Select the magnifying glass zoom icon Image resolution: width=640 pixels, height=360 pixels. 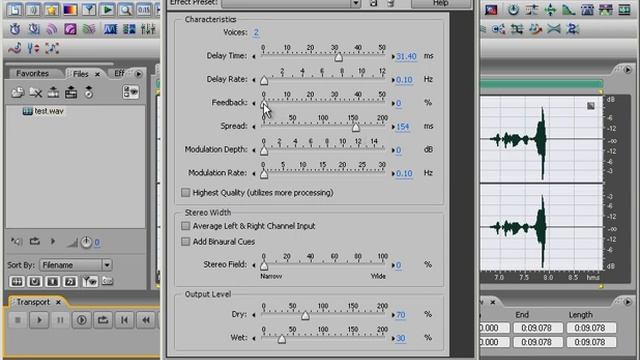pyautogui.click(x=126, y=10)
